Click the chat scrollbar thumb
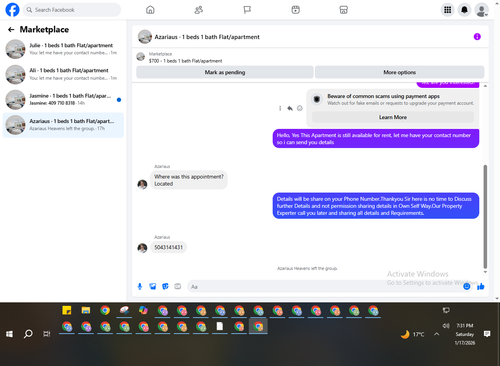This screenshot has height=366, width=500. coord(485,217)
